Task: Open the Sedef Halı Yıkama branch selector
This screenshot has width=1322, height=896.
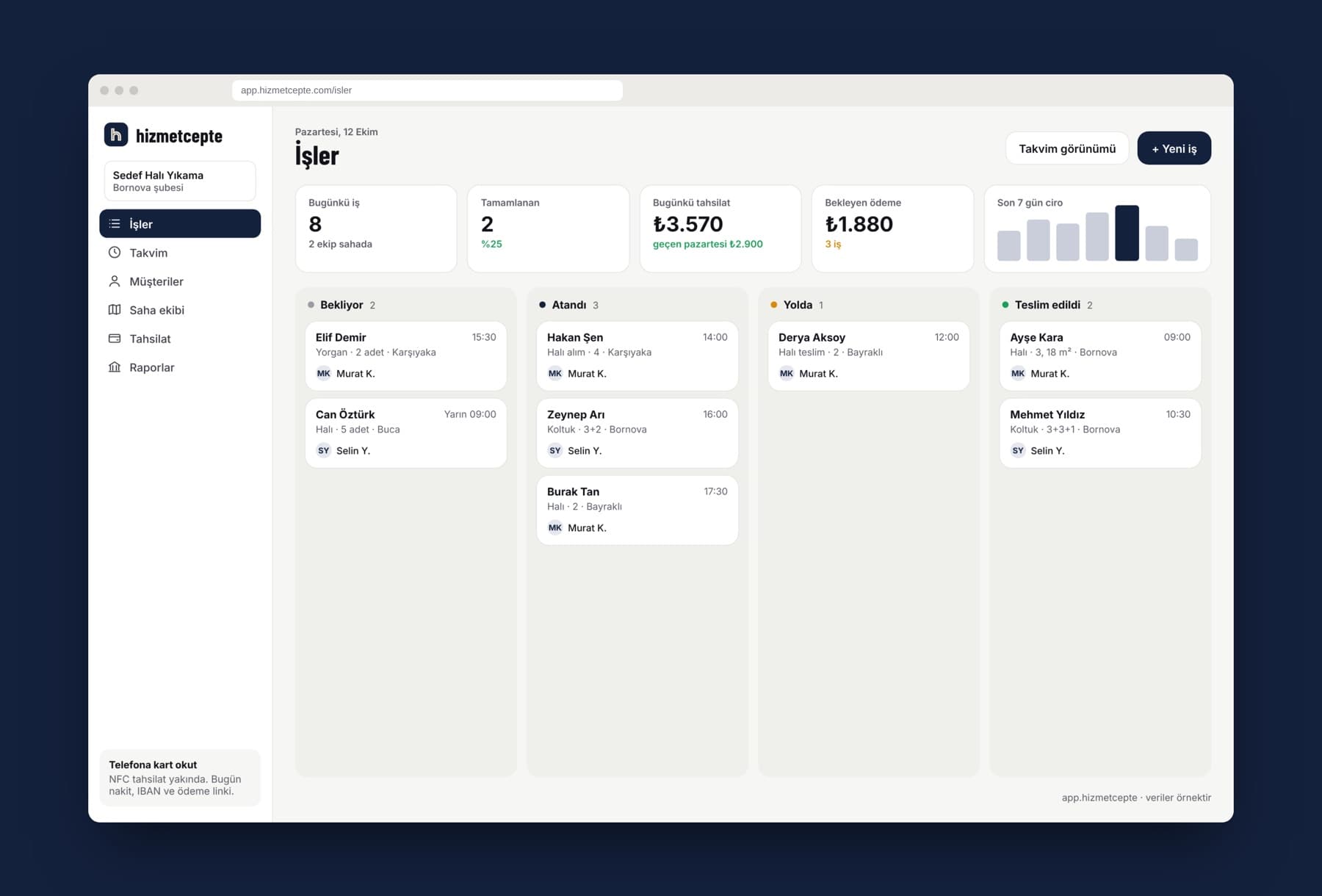Action: [180, 181]
